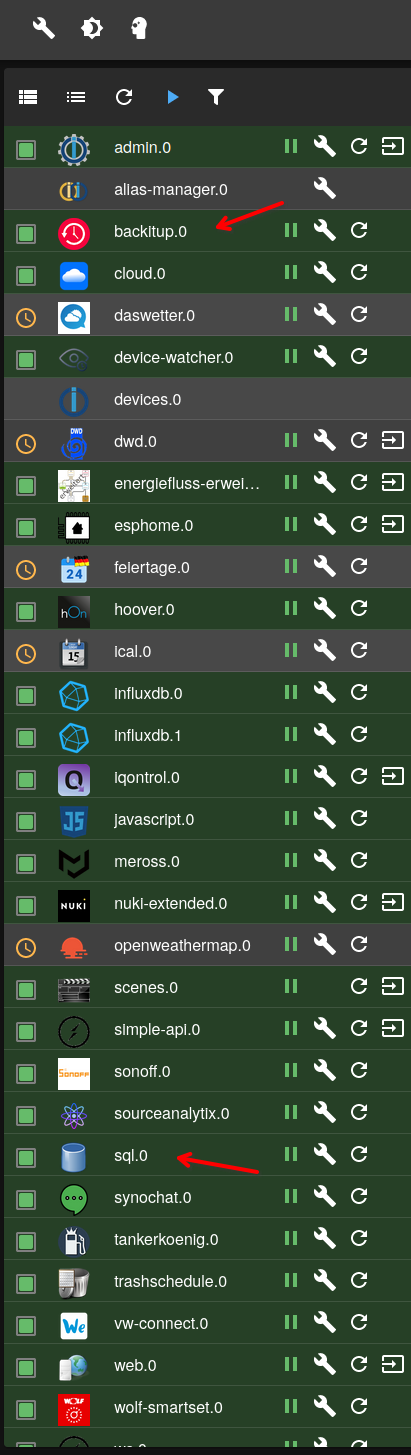
Task: Pause the cloud.0 adapter
Action: pos(291,273)
